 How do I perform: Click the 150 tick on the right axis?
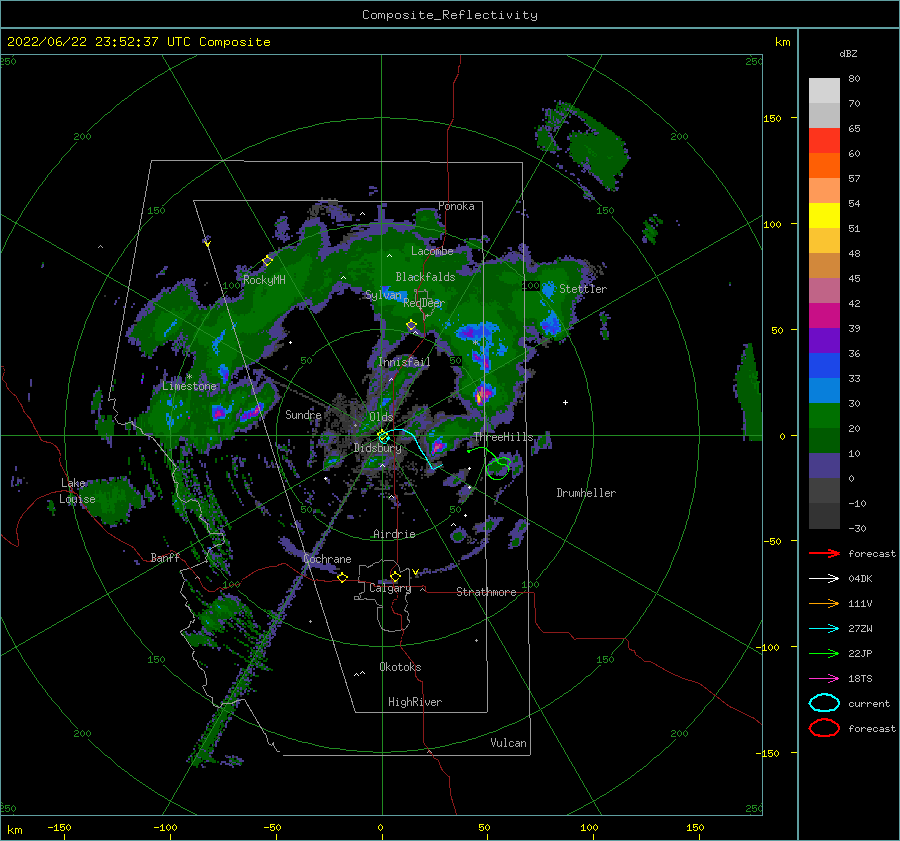772,118
